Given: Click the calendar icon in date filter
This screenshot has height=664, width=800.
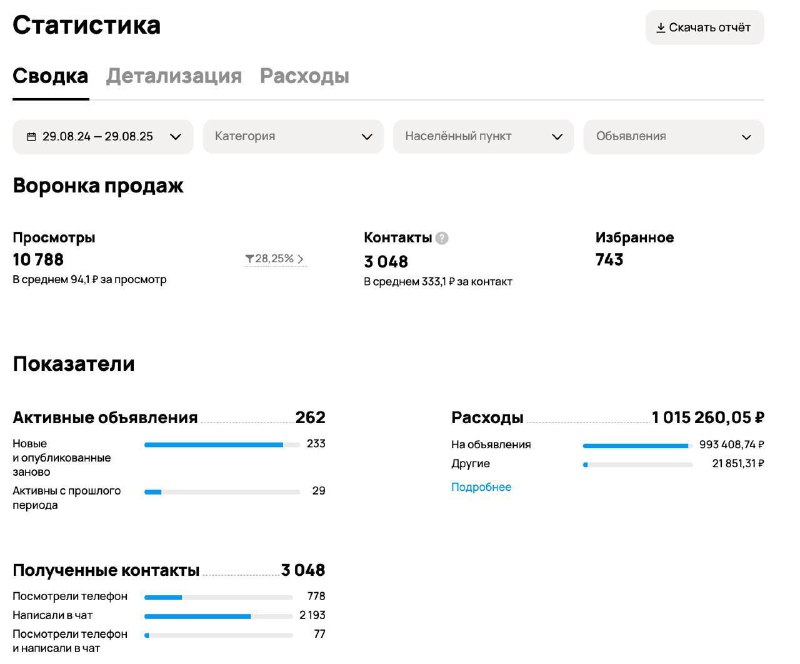Looking at the screenshot, I should click(32, 137).
